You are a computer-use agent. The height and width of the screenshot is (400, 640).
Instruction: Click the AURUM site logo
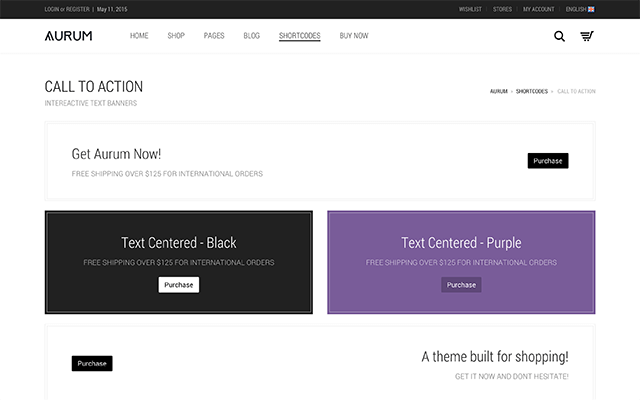68,36
